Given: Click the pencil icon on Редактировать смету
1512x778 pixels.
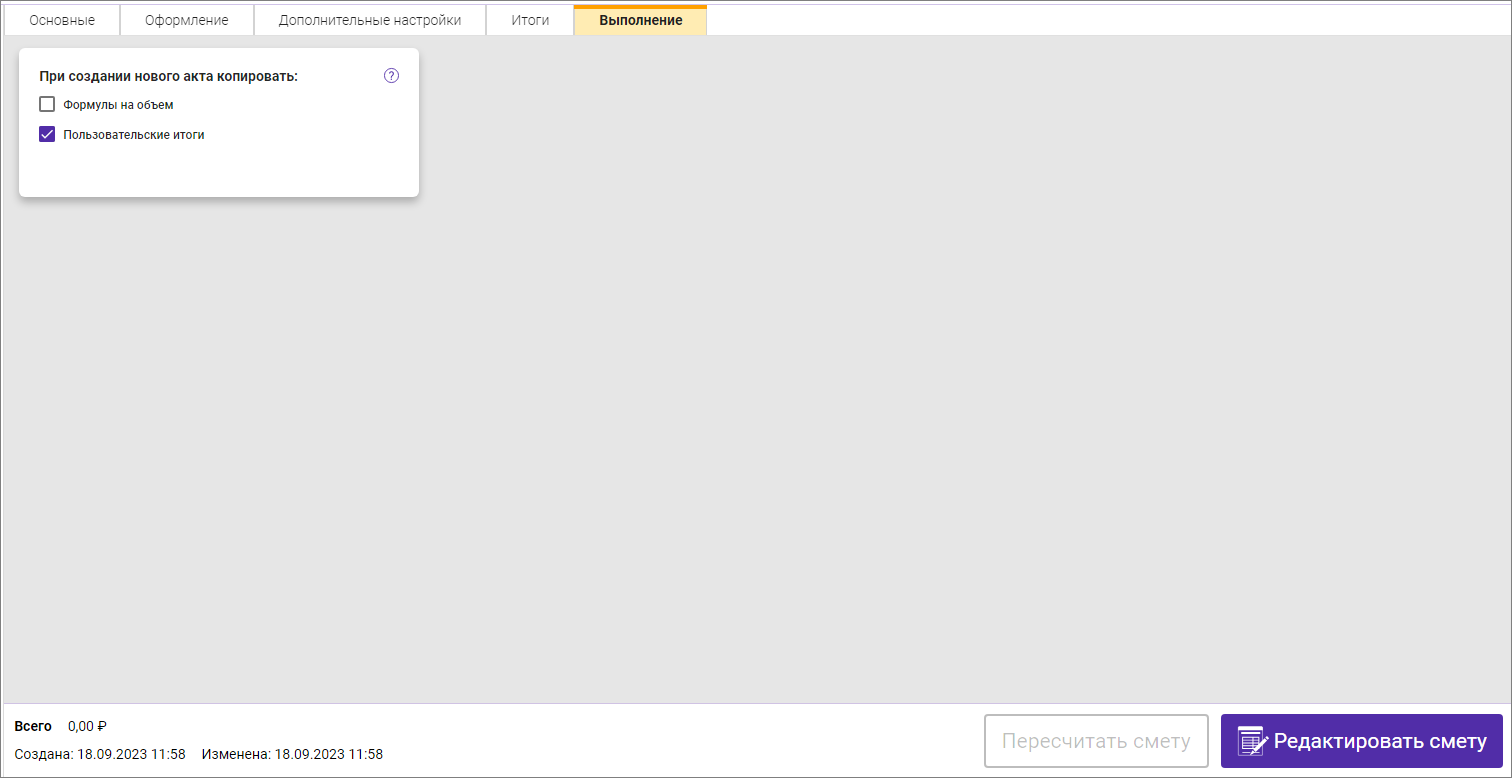Looking at the screenshot, I should pos(1252,741).
